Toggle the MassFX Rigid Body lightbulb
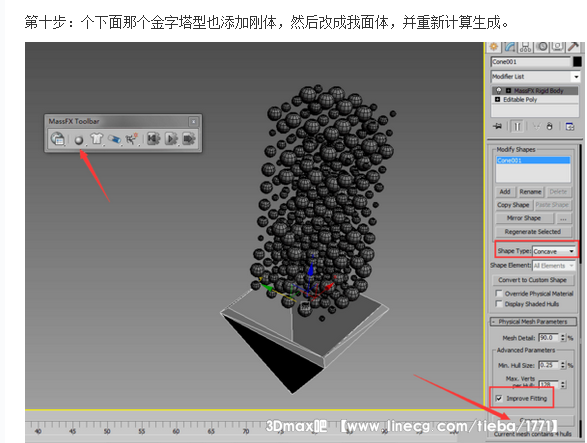Screen dimensions: 587x443 [499, 91]
